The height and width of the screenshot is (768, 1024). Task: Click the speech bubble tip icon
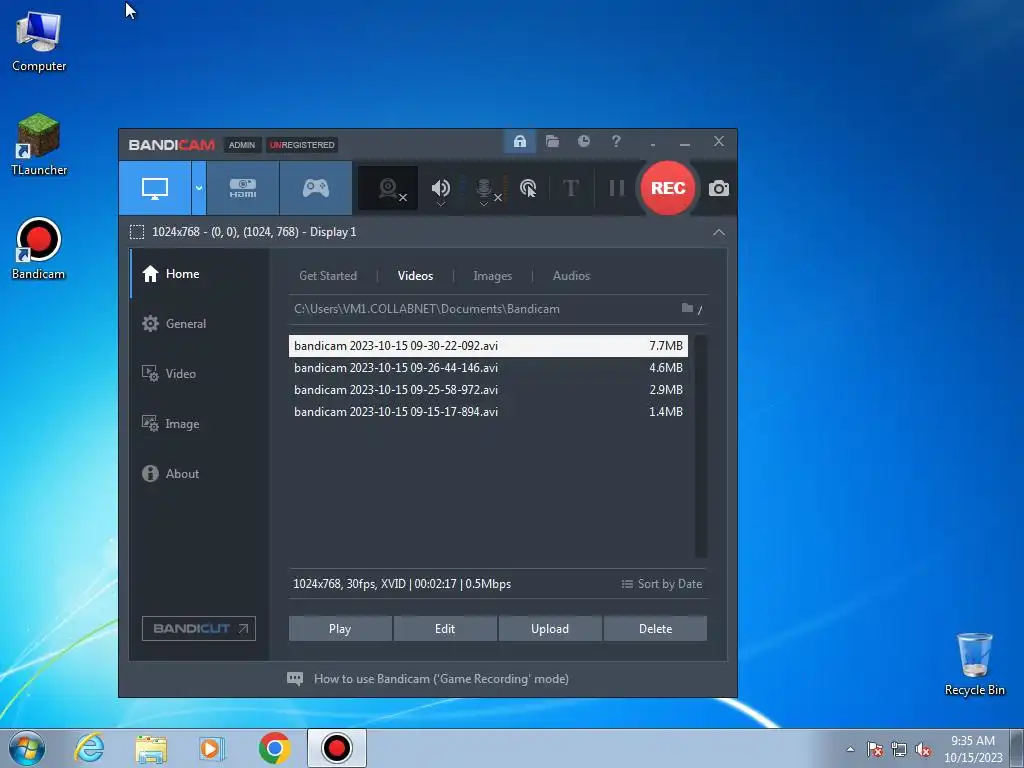coord(295,679)
